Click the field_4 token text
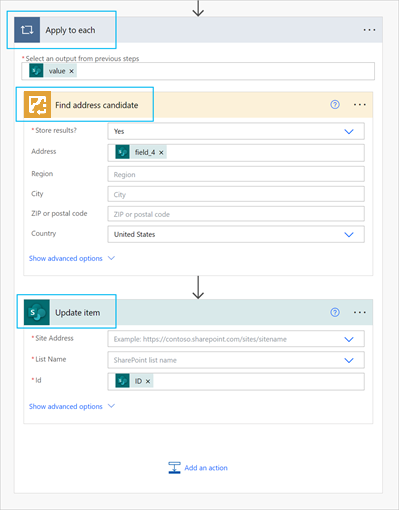Screen dimensions: 399x510 tap(145, 152)
